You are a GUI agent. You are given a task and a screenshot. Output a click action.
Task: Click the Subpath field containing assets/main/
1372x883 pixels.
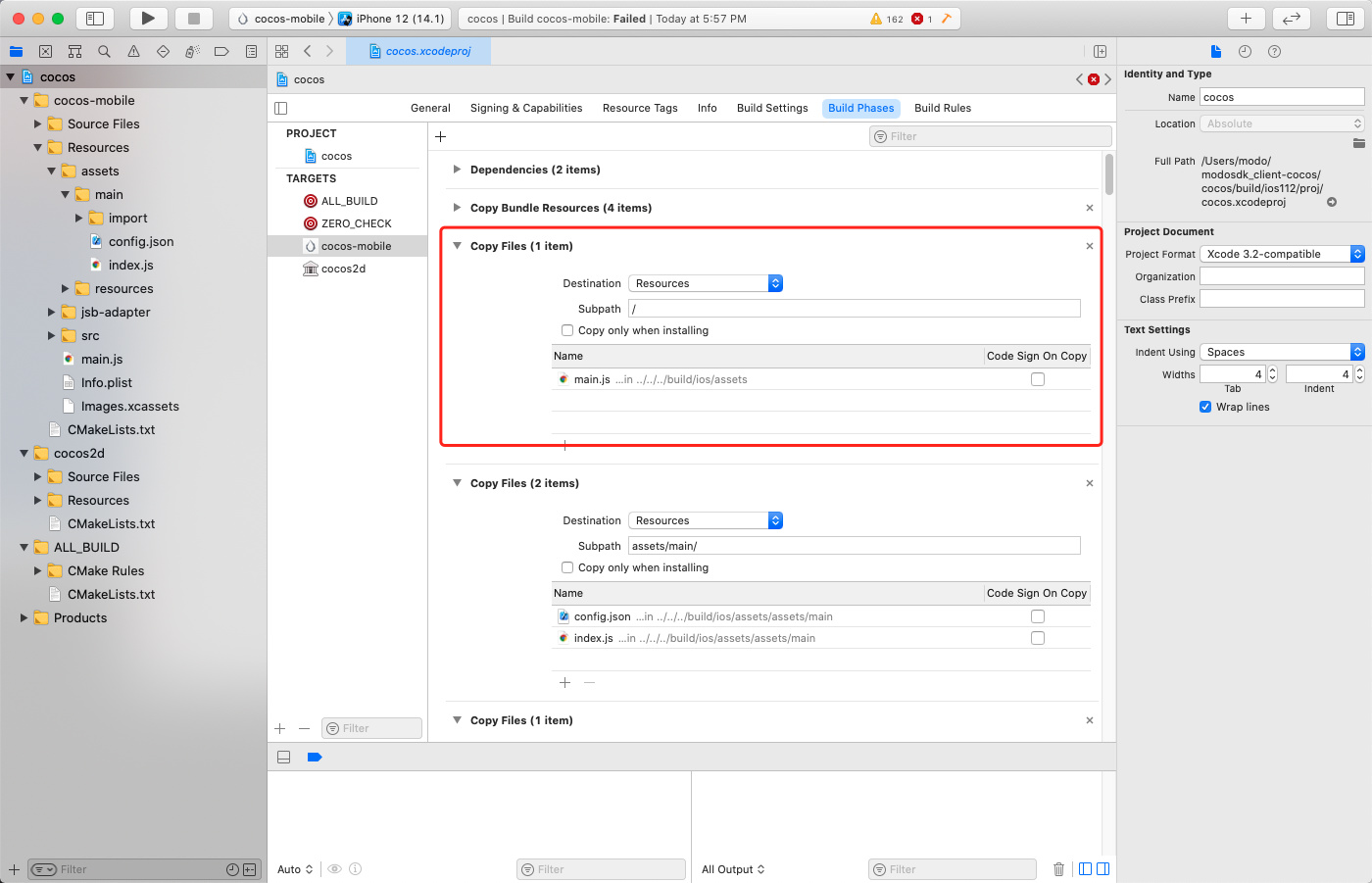854,546
